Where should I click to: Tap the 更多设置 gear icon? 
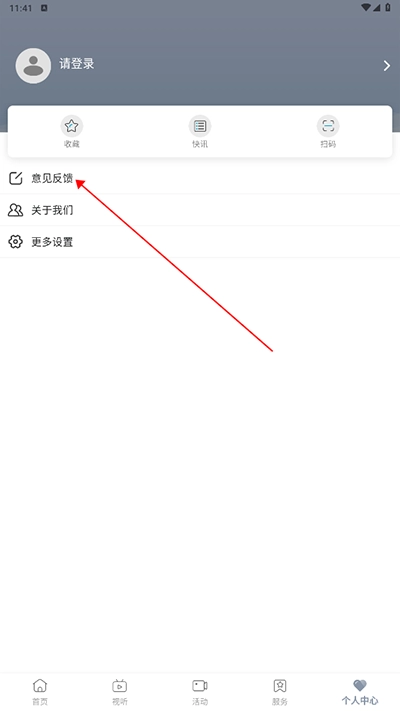[15, 242]
